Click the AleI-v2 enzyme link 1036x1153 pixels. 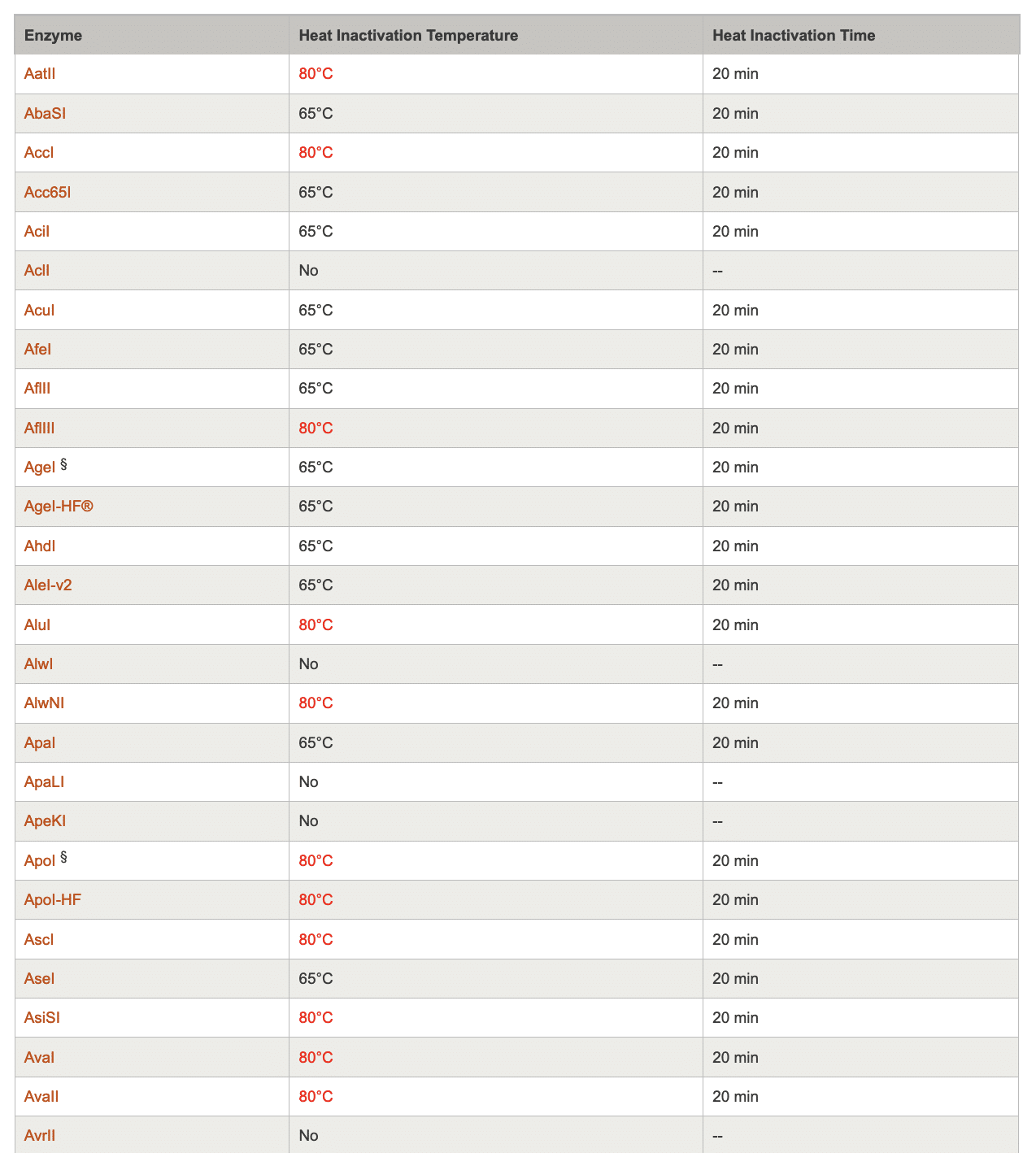tap(48, 585)
